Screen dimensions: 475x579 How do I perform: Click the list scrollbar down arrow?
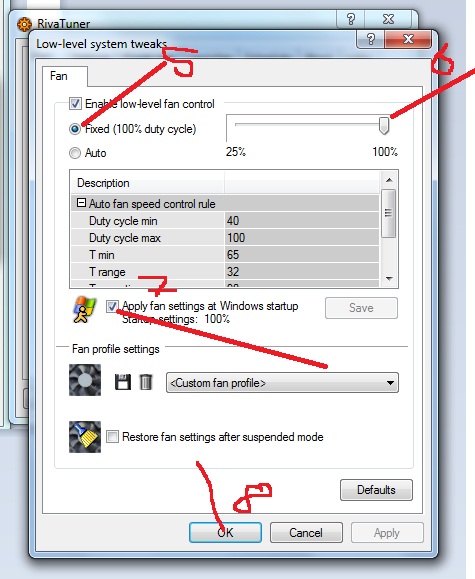(x=389, y=278)
